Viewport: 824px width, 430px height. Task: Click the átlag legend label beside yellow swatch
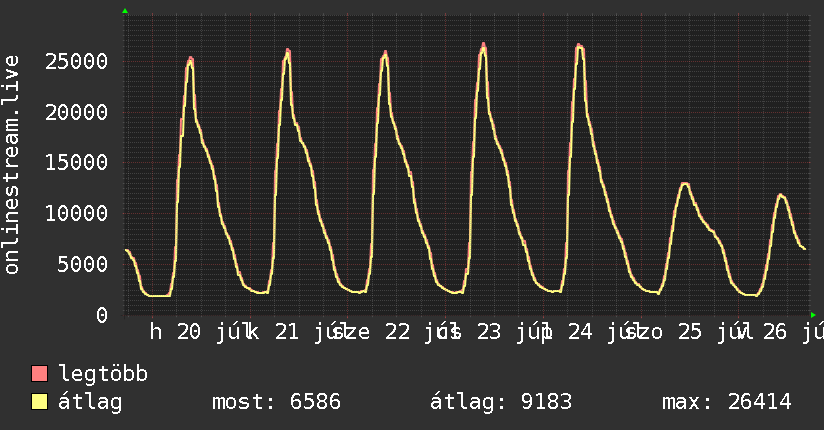(x=90, y=402)
